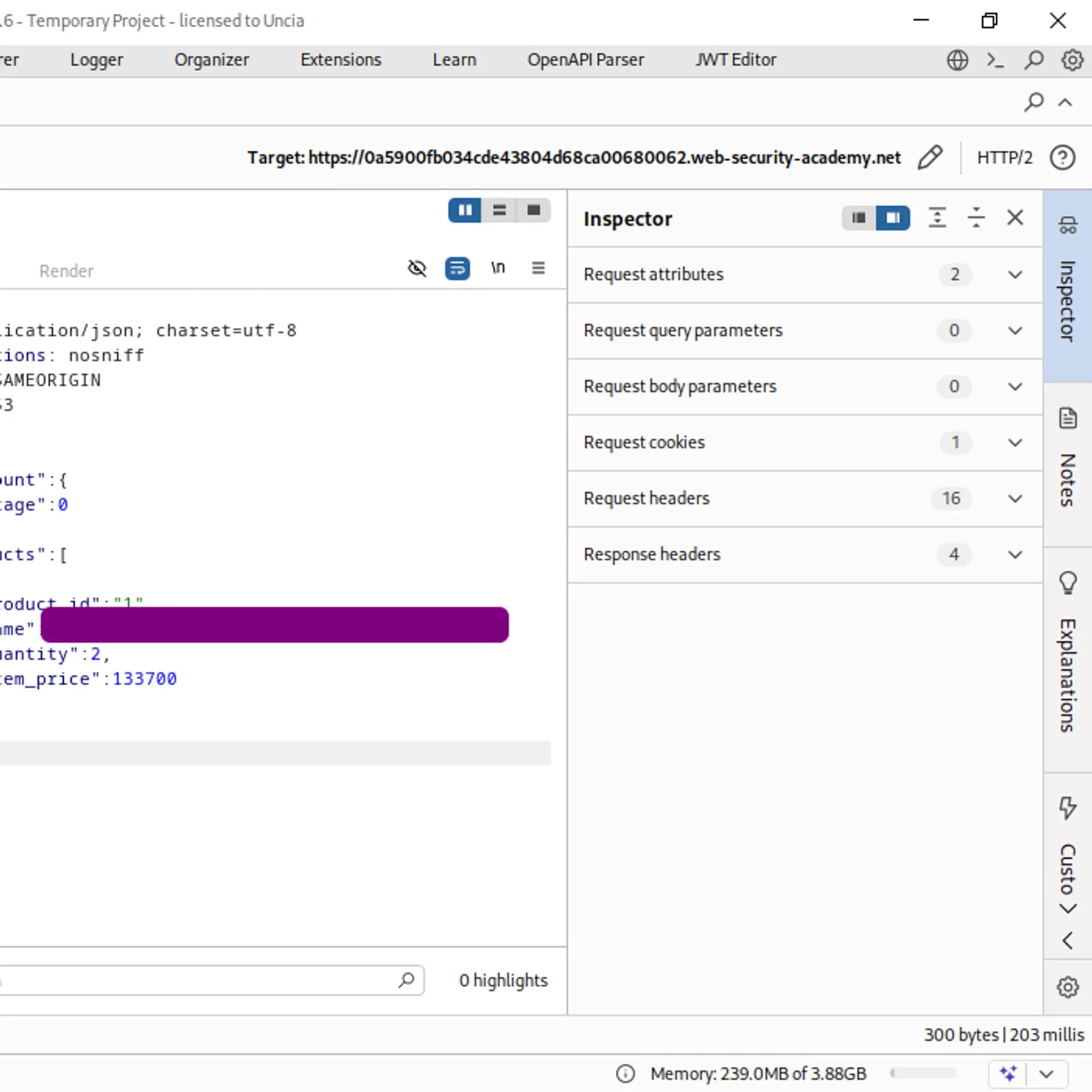This screenshot has width=1092, height=1092.
Task: Click the search magnifier next to the settings gear
Action: pos(1033,60)
